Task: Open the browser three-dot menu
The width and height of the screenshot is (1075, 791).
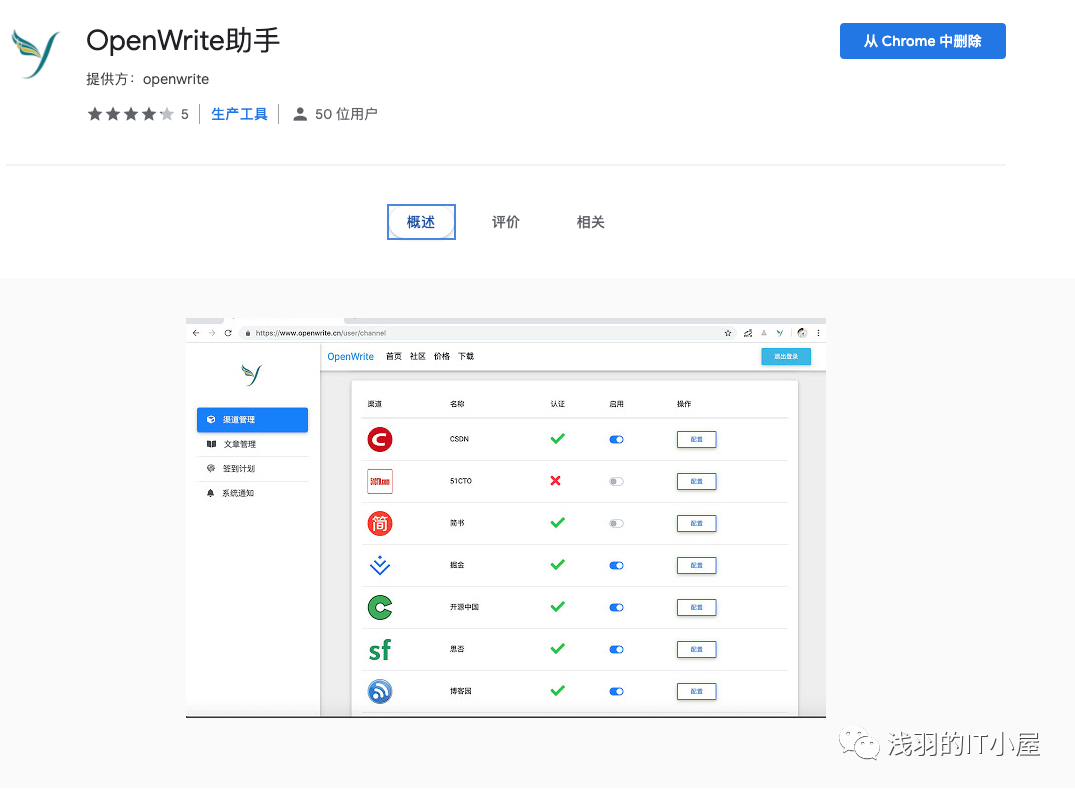Action: click(x=818, y=333)
